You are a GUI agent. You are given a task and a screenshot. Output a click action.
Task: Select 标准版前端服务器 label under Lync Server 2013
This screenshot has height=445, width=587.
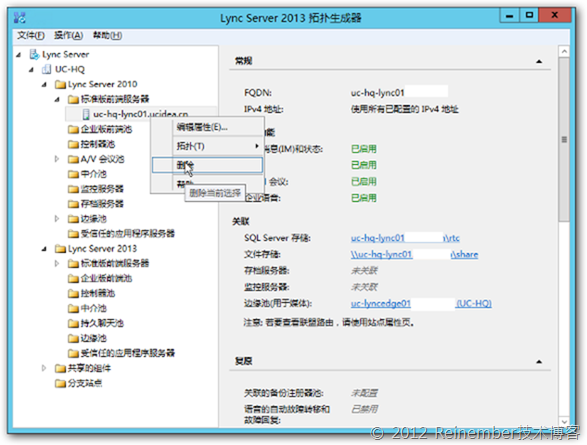coord(115,263)
